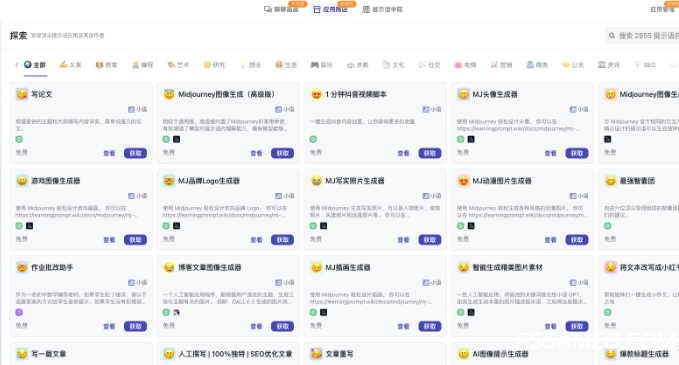Get the MJ品牌Logo生成器 app

pos(282,239)
